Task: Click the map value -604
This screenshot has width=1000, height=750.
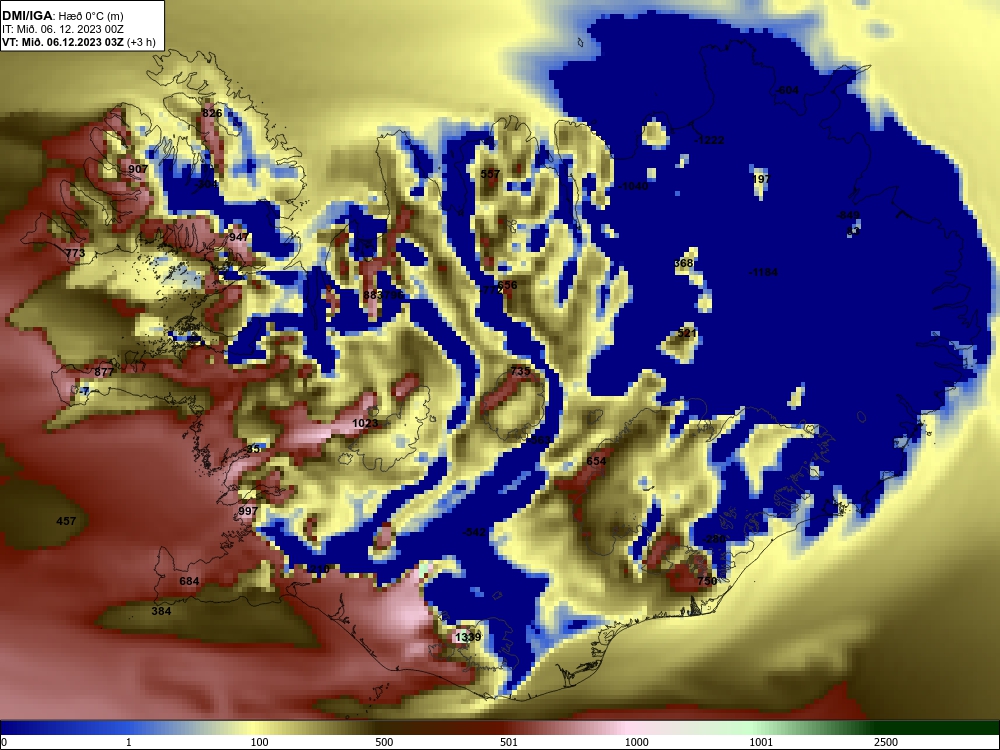Action: click(x=787, y=91)
